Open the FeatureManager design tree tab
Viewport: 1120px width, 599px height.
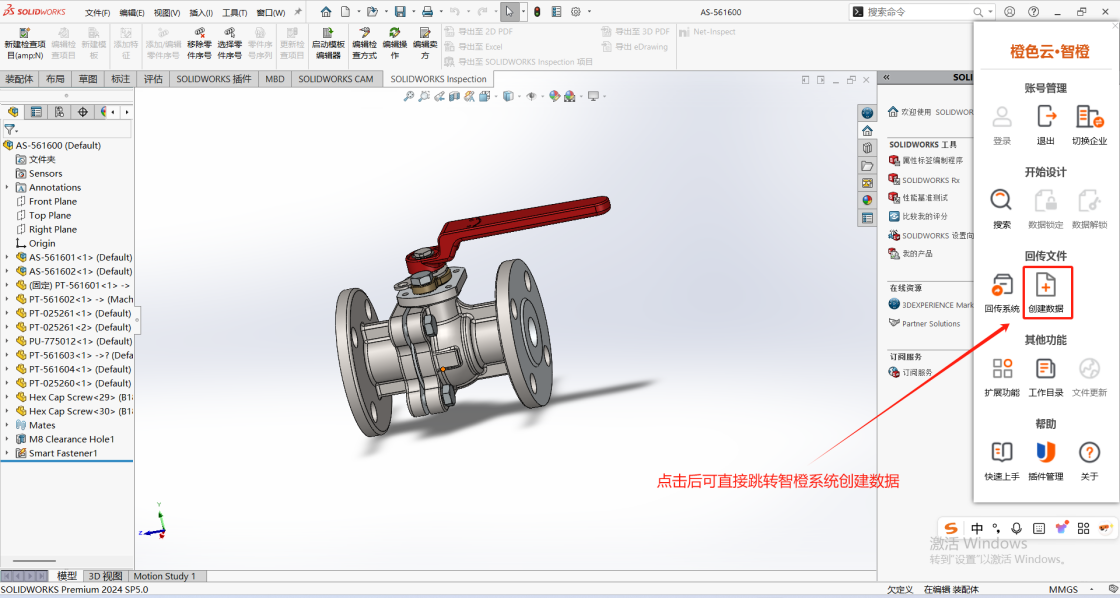pyautogui.click(x=12, y=111)
